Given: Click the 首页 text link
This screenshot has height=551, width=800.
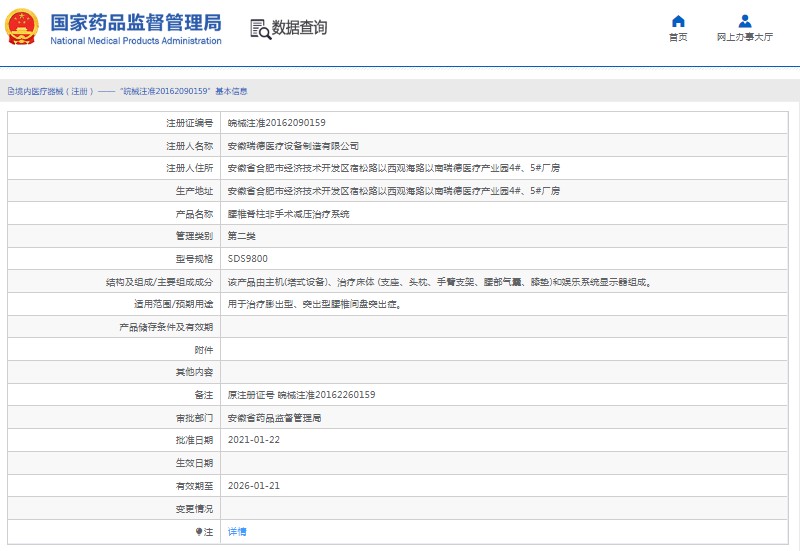Looking at the screenshot, I should (678, 37).
